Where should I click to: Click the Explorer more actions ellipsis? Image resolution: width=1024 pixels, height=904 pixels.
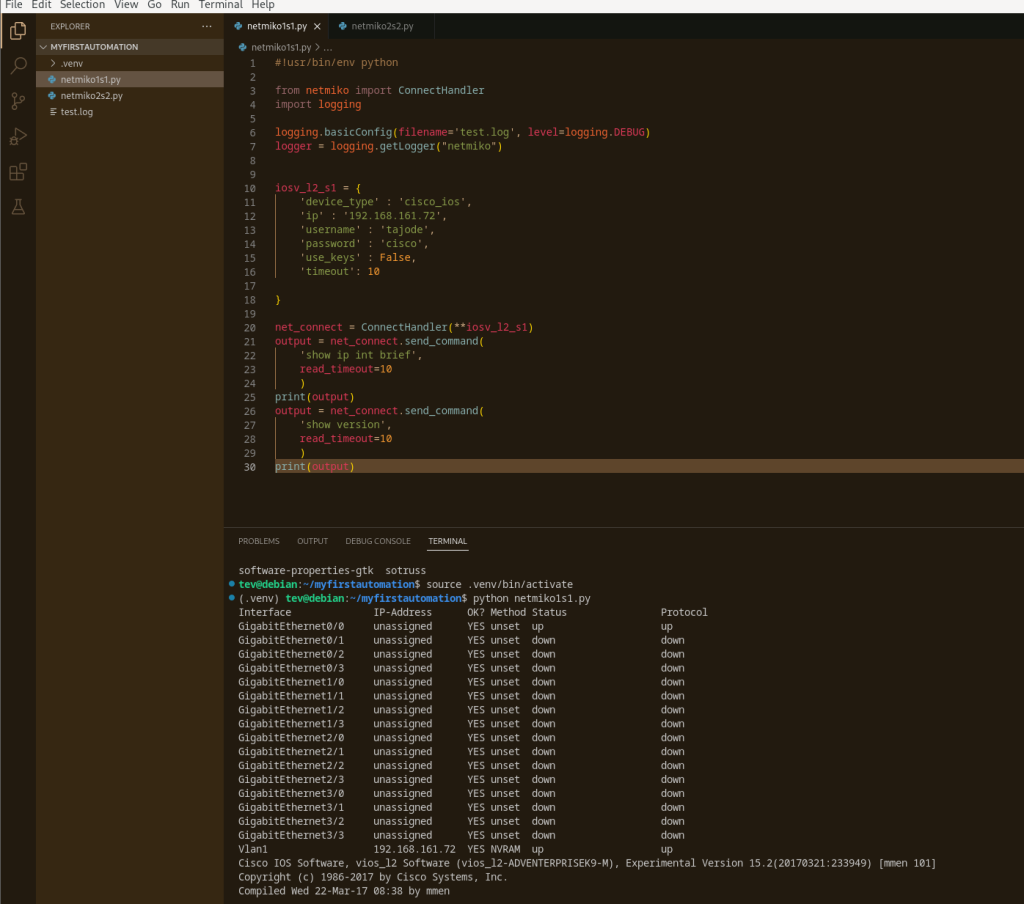pos(206,26)
